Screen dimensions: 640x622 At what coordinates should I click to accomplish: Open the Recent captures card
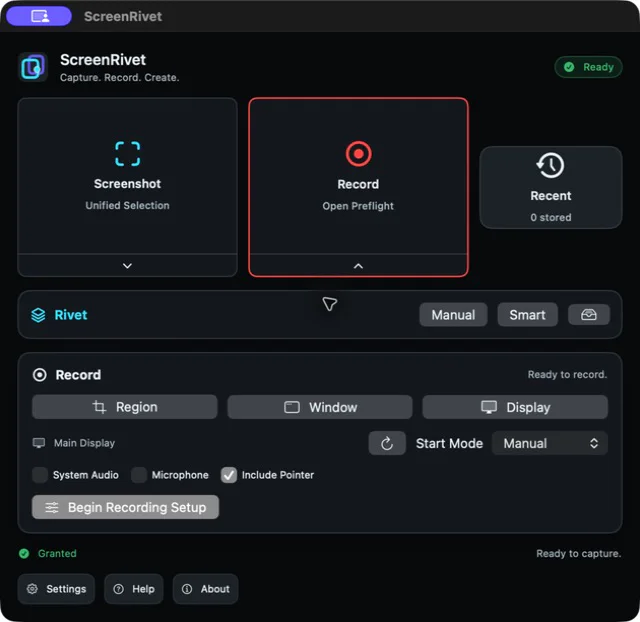coord(551,187)
